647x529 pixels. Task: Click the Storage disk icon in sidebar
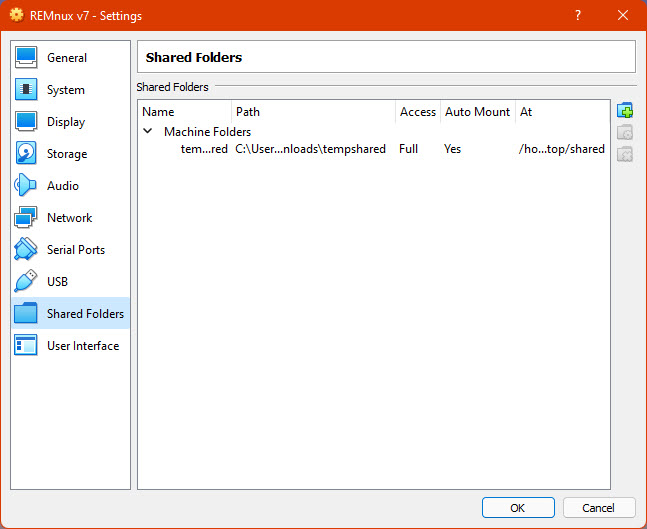click(x=27, y=154)
